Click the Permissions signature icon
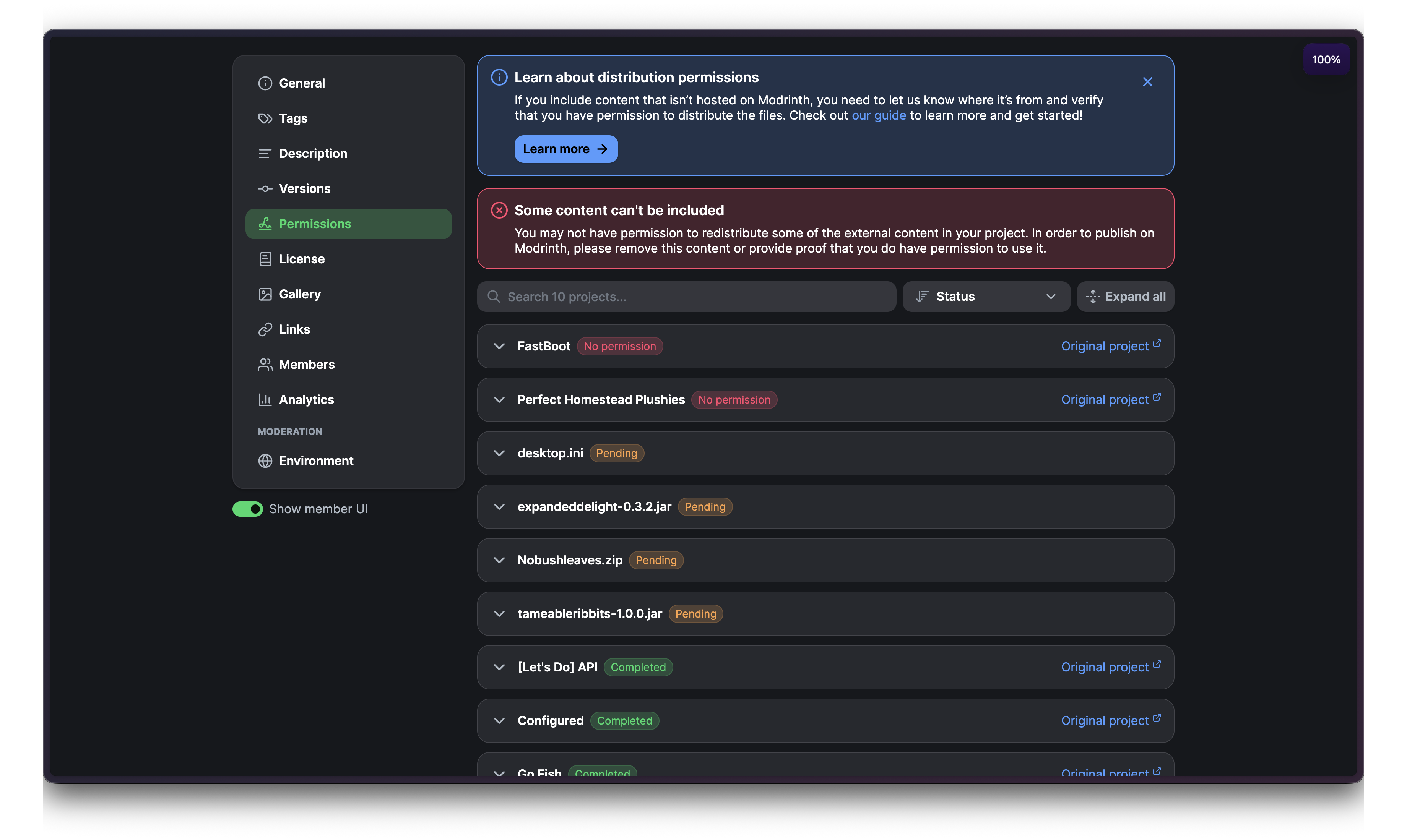Viewport: 1407px width, 840px height. click(265, 224)
